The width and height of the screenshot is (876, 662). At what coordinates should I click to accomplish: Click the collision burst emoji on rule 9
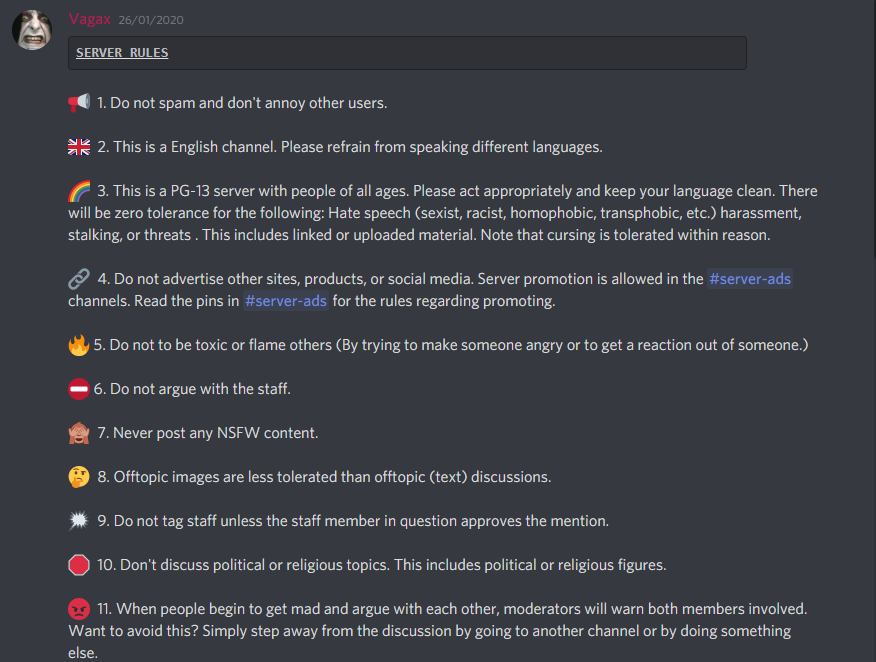pyautogui.click(x=79, y=521)
